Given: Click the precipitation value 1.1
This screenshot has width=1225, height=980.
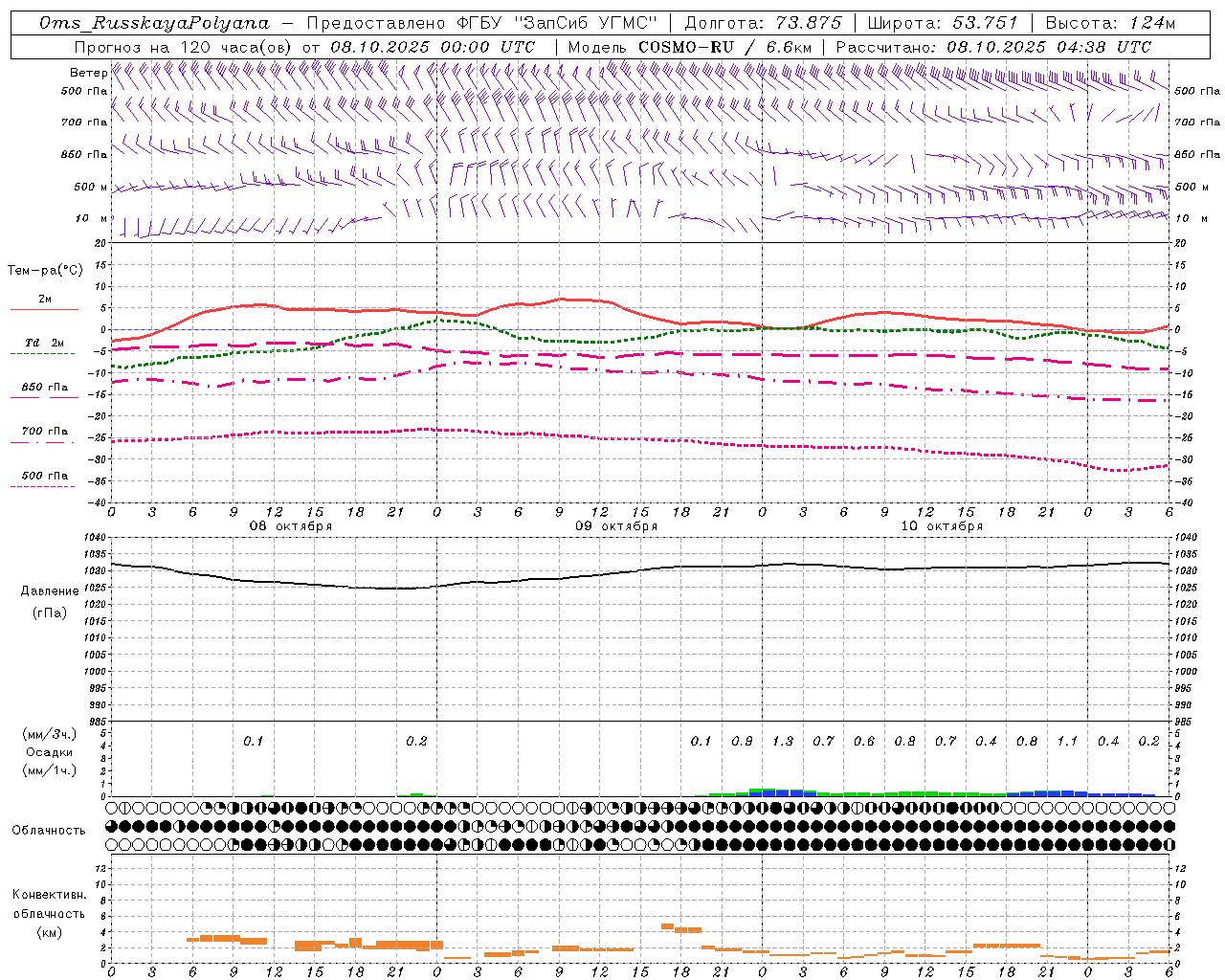Looking at the screenshot, I should 1067,741.
